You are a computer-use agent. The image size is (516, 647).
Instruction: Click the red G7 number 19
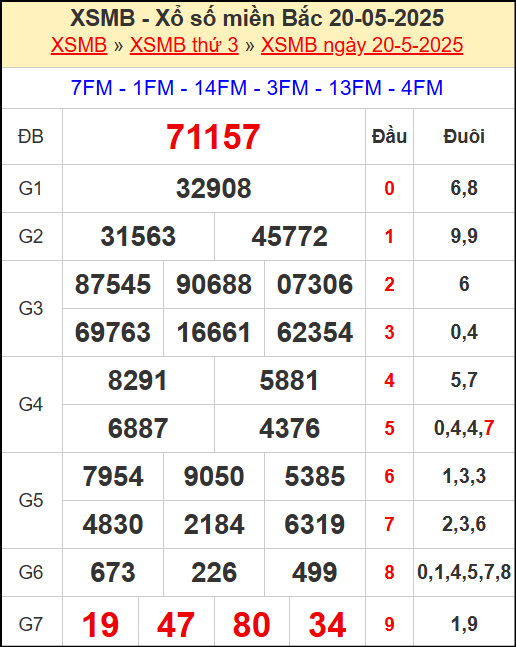coord(100,625)
